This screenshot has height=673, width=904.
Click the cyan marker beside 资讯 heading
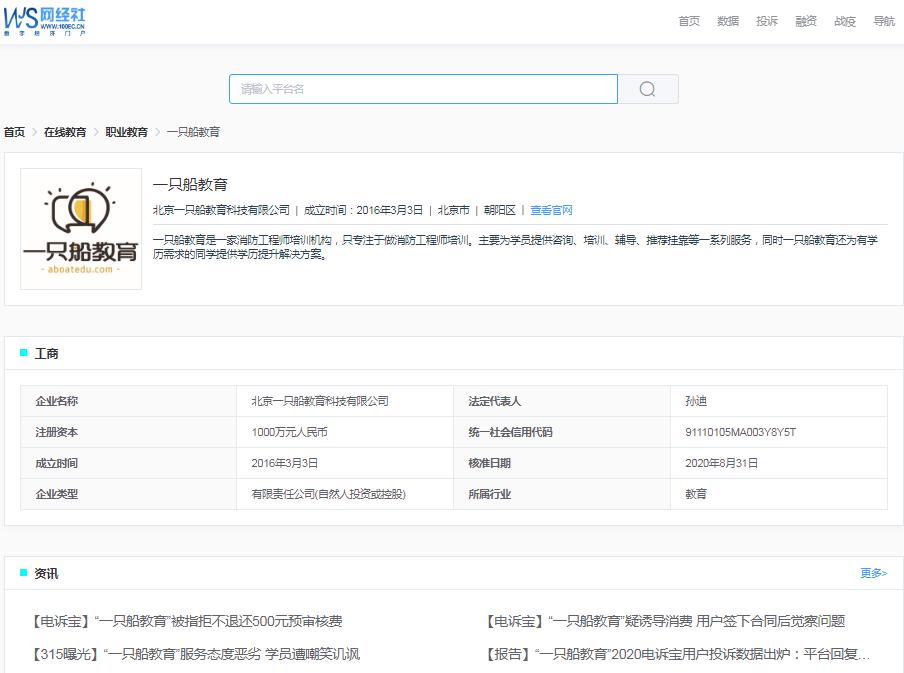coord(22,572)
